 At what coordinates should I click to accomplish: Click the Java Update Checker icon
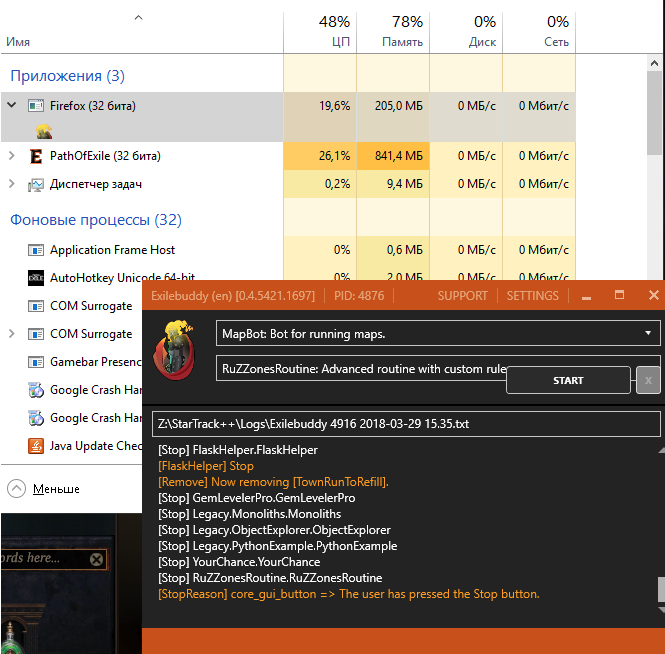pyautogui.click(x=36, y=446)
